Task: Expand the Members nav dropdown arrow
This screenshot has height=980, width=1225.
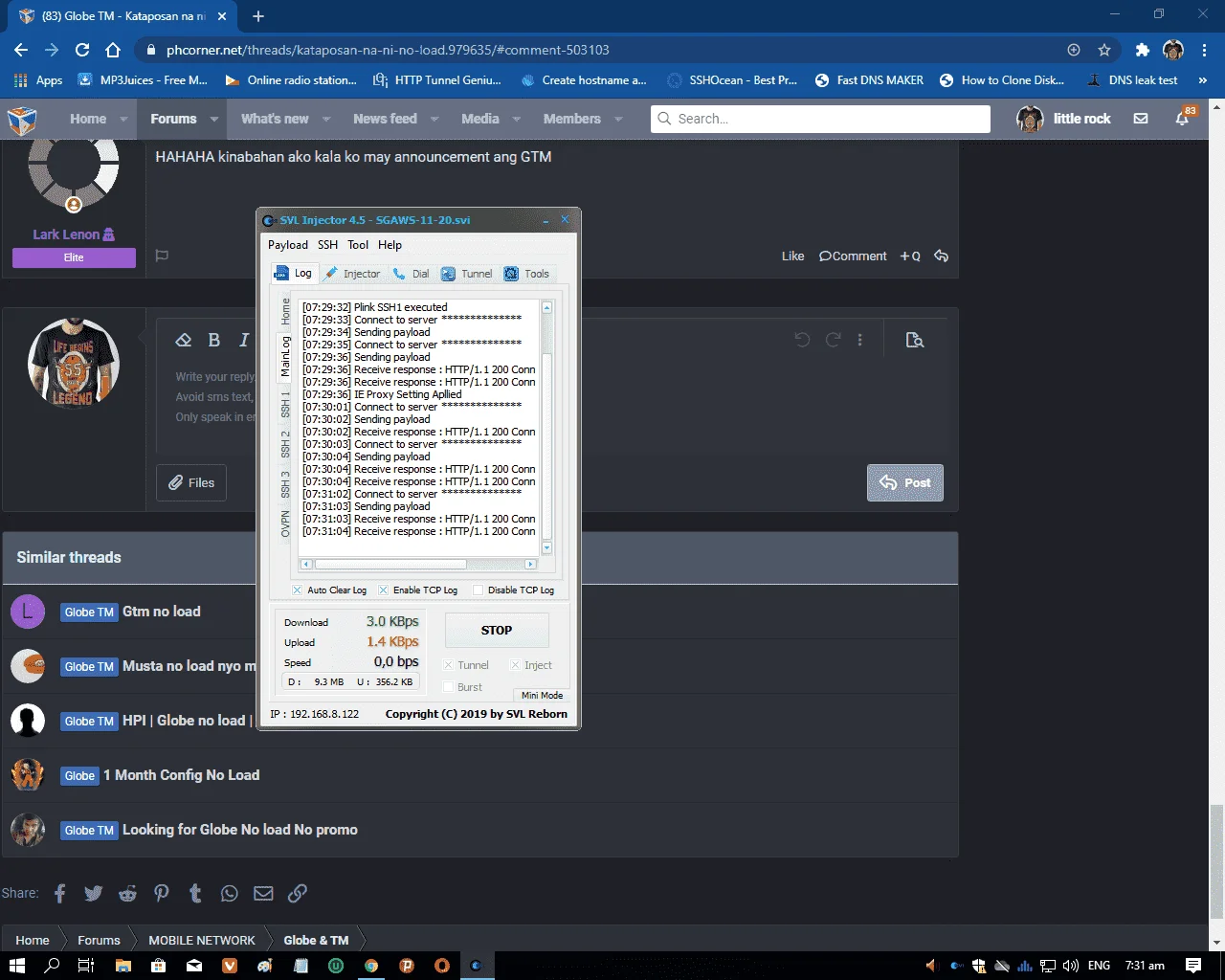Action: point(618,120)
